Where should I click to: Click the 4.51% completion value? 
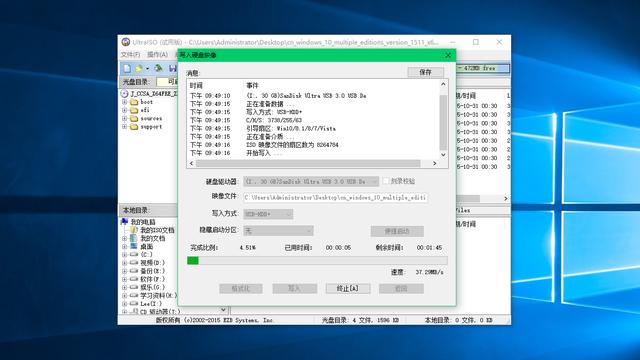click(247, 248)
